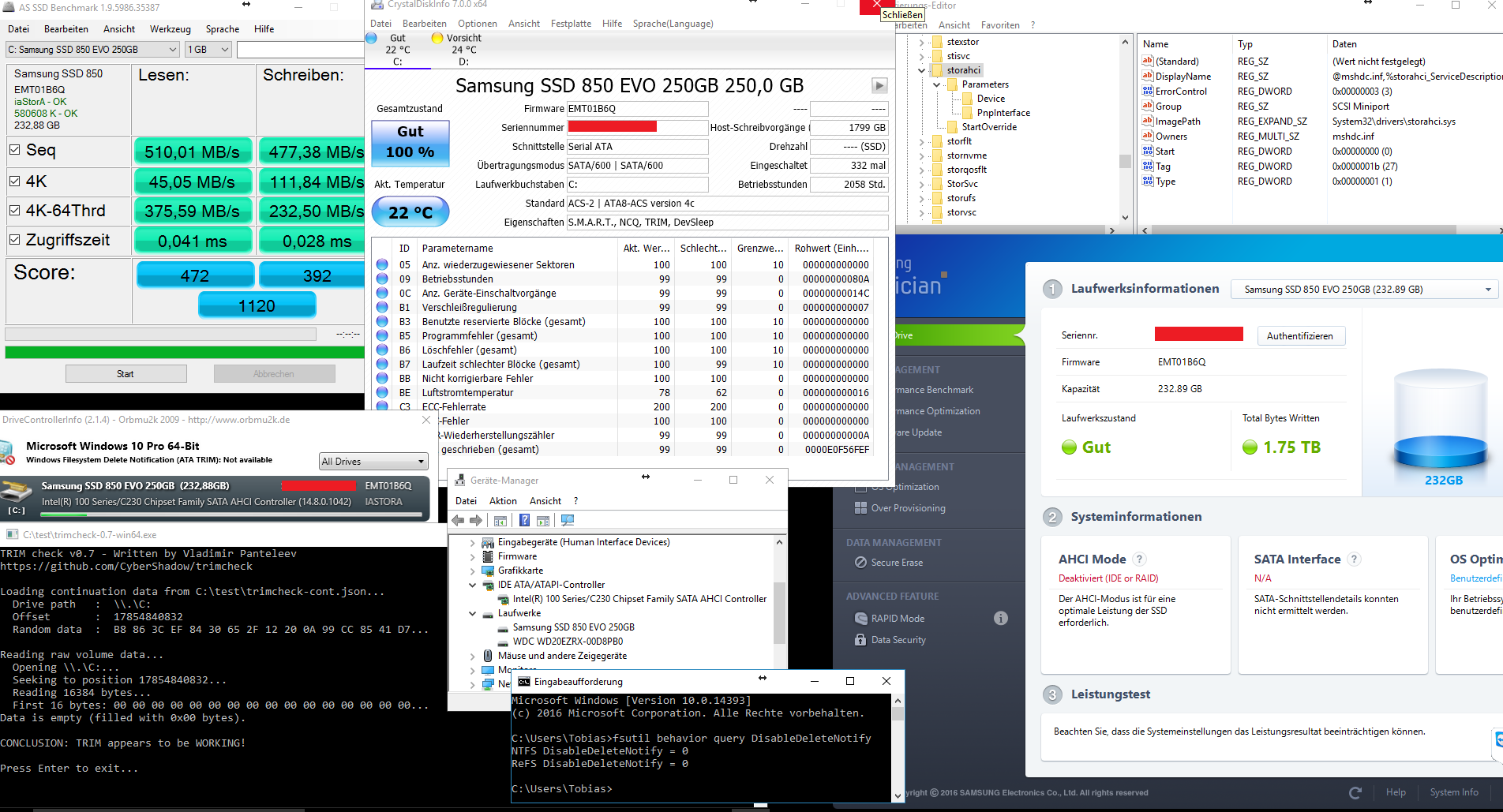Click the registry editor tree vertical scrollbar

1124,130
